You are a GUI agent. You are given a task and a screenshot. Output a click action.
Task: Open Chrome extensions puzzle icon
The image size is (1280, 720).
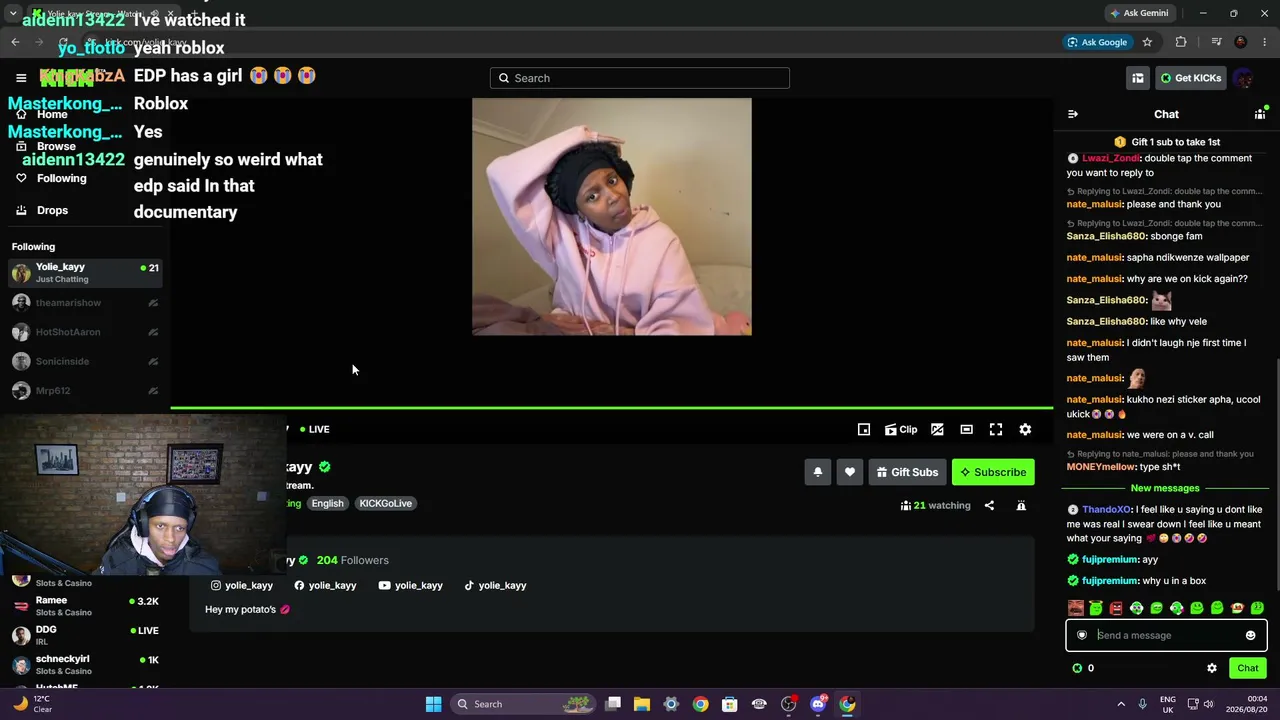click(1181, 42)
